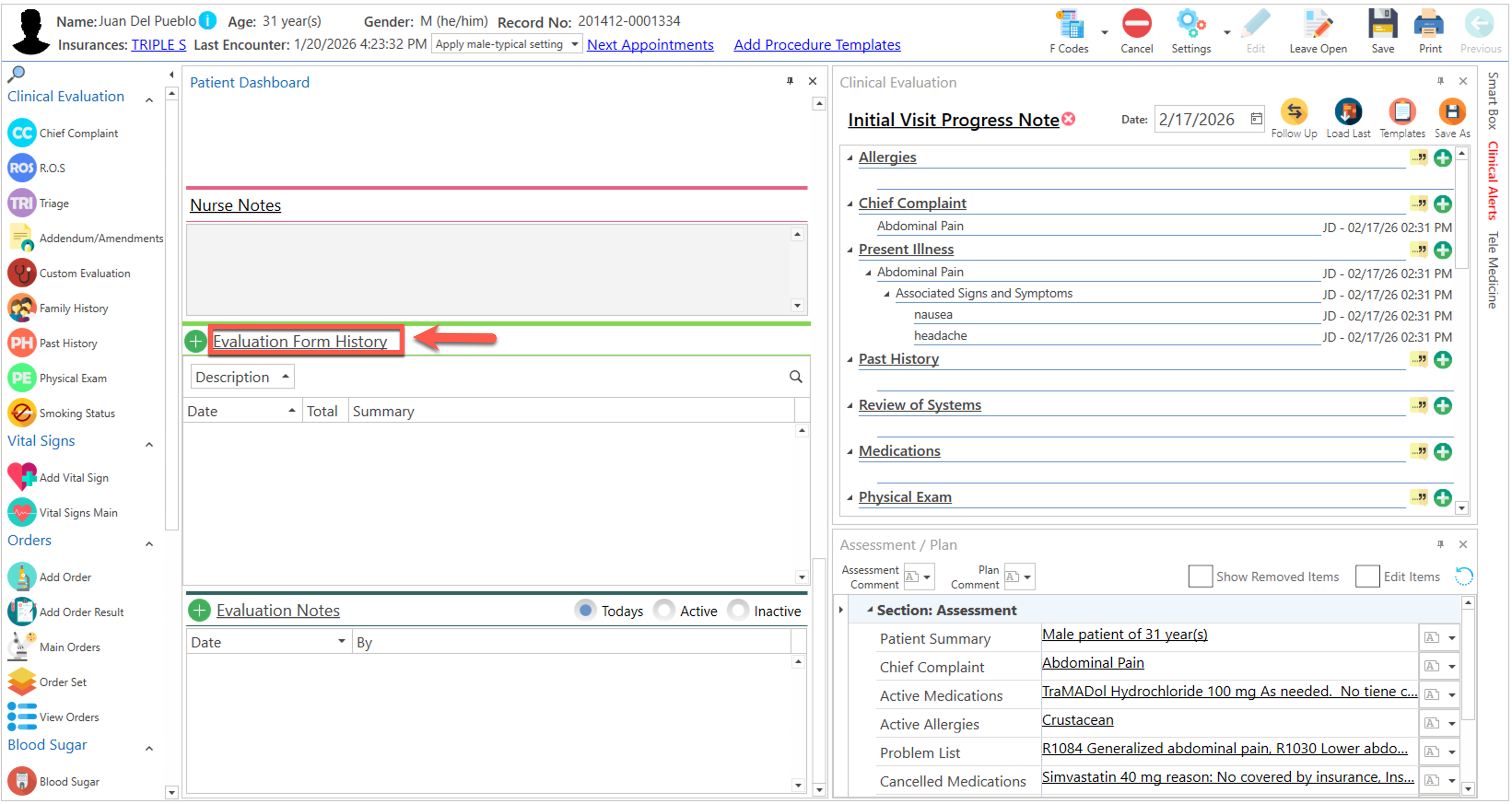
Task: Open the male-typical setting dropdown
Action: point(574,44)
